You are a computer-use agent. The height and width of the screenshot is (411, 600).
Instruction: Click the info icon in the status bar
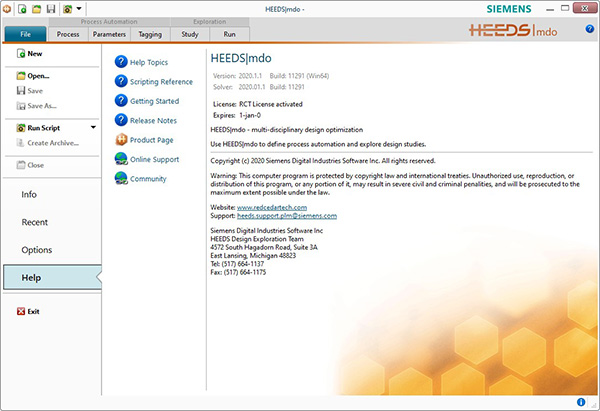tap(581, 402)
